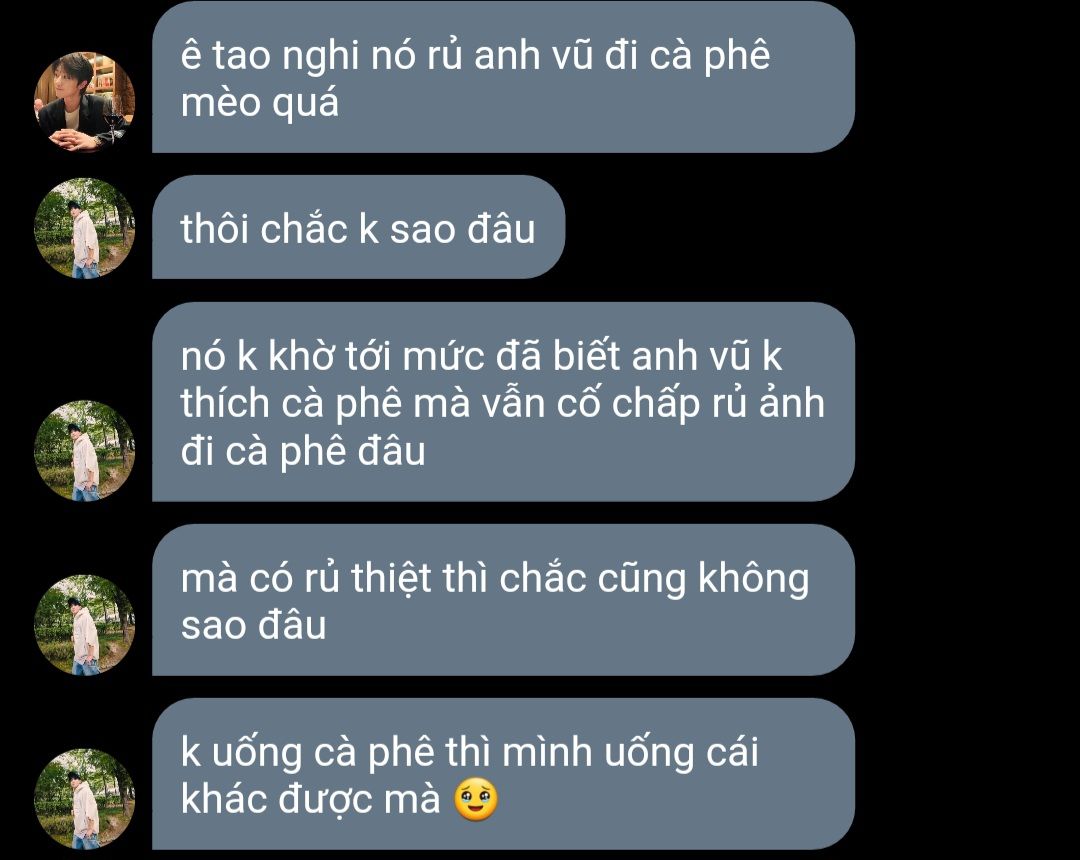This screenshot has height=860, width=1080.
Task: Select the message "ê tao nghi nó rủ anh vũ"
Action: [503, 76]
